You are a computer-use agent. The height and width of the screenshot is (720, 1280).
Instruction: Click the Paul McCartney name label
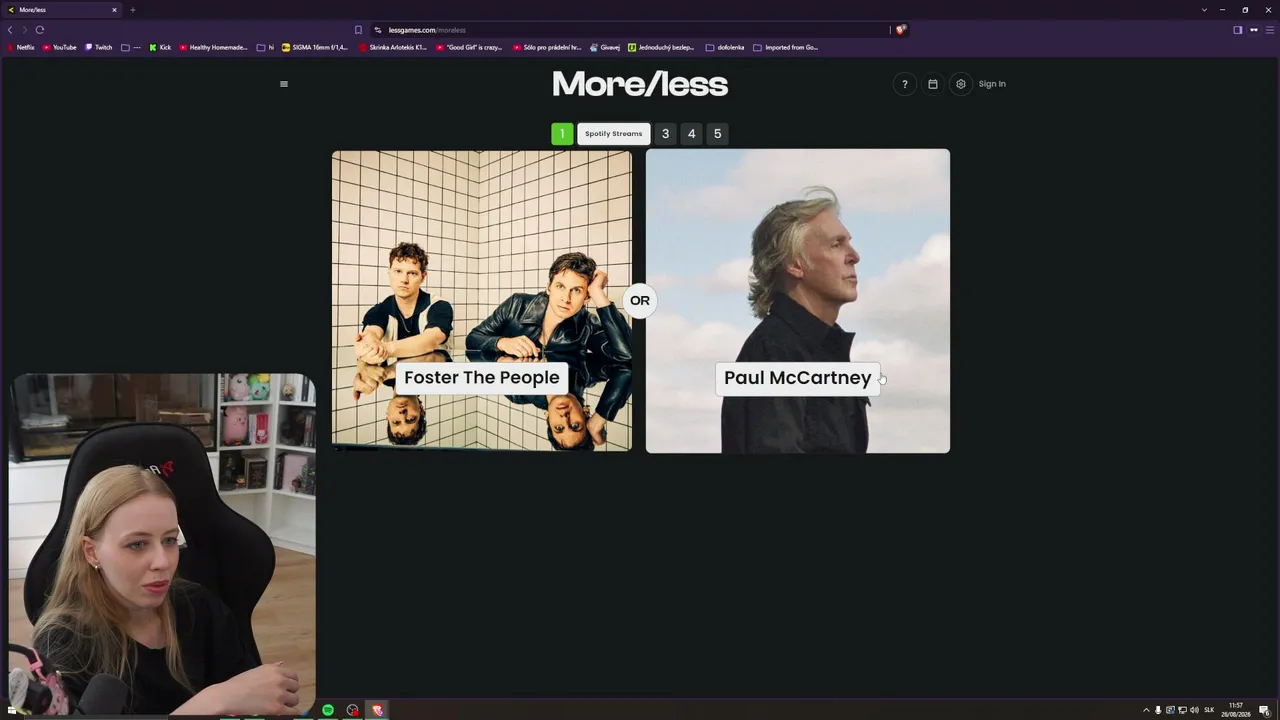click(x=798, y=378)
